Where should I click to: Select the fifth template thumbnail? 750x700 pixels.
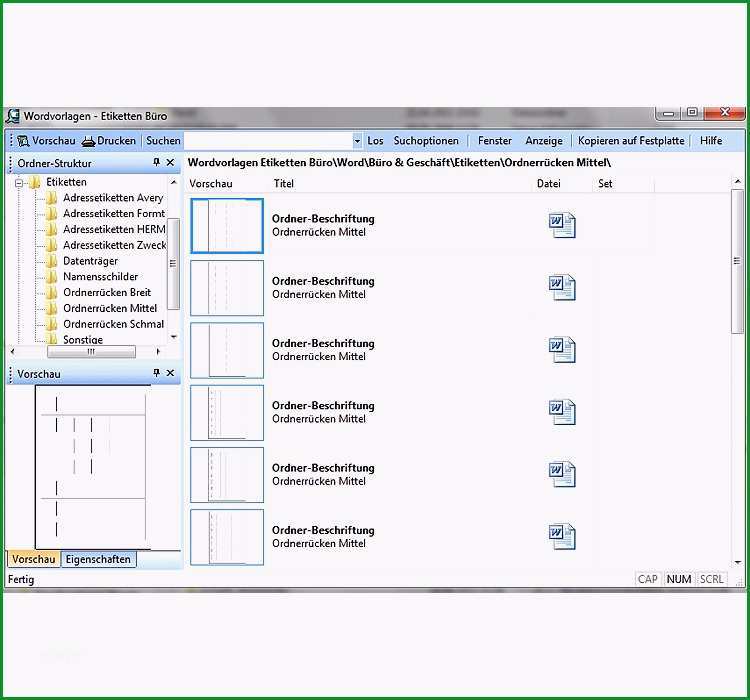click(x=227, y=475)
